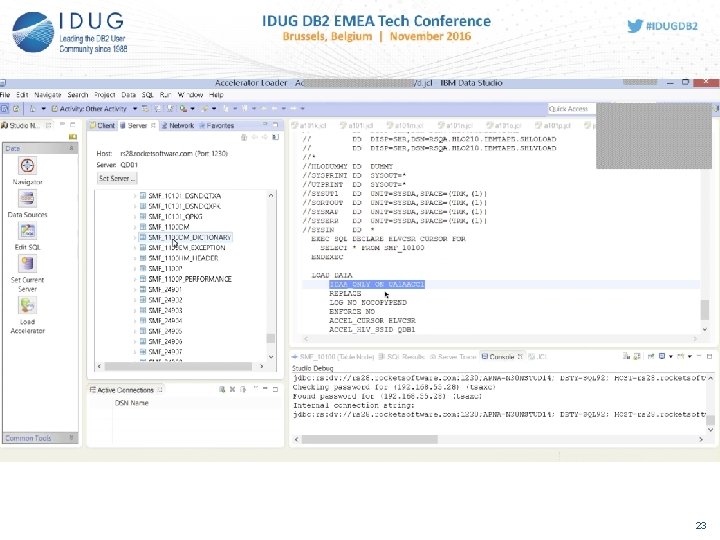
Task: Select the SMF_10101_DSNDQXPK tree row
Action: click(x=185, y=206)
